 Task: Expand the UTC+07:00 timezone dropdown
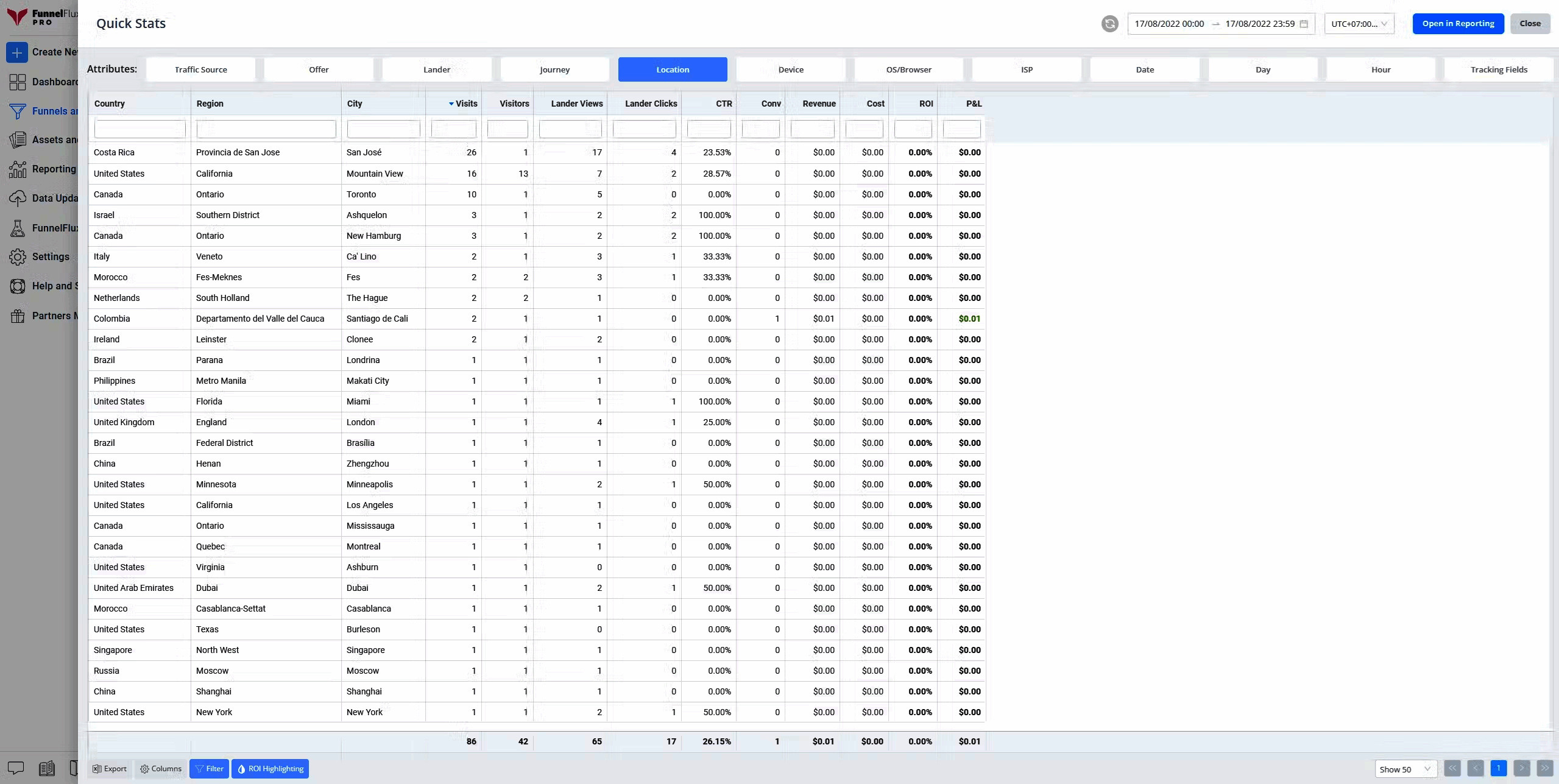click(1359, 24)
